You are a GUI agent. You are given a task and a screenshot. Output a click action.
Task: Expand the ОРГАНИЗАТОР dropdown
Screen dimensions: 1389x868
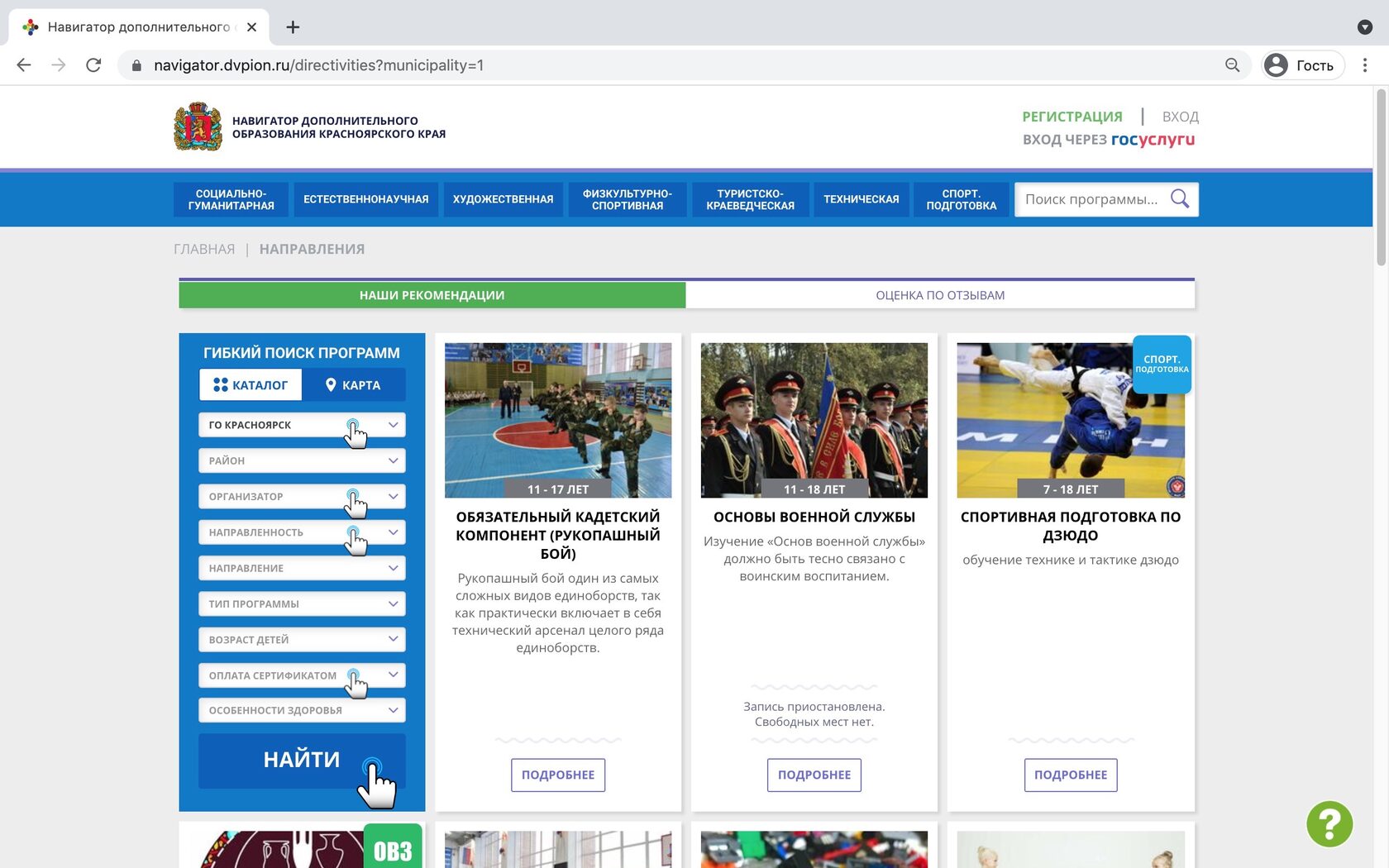pos(302,497)
